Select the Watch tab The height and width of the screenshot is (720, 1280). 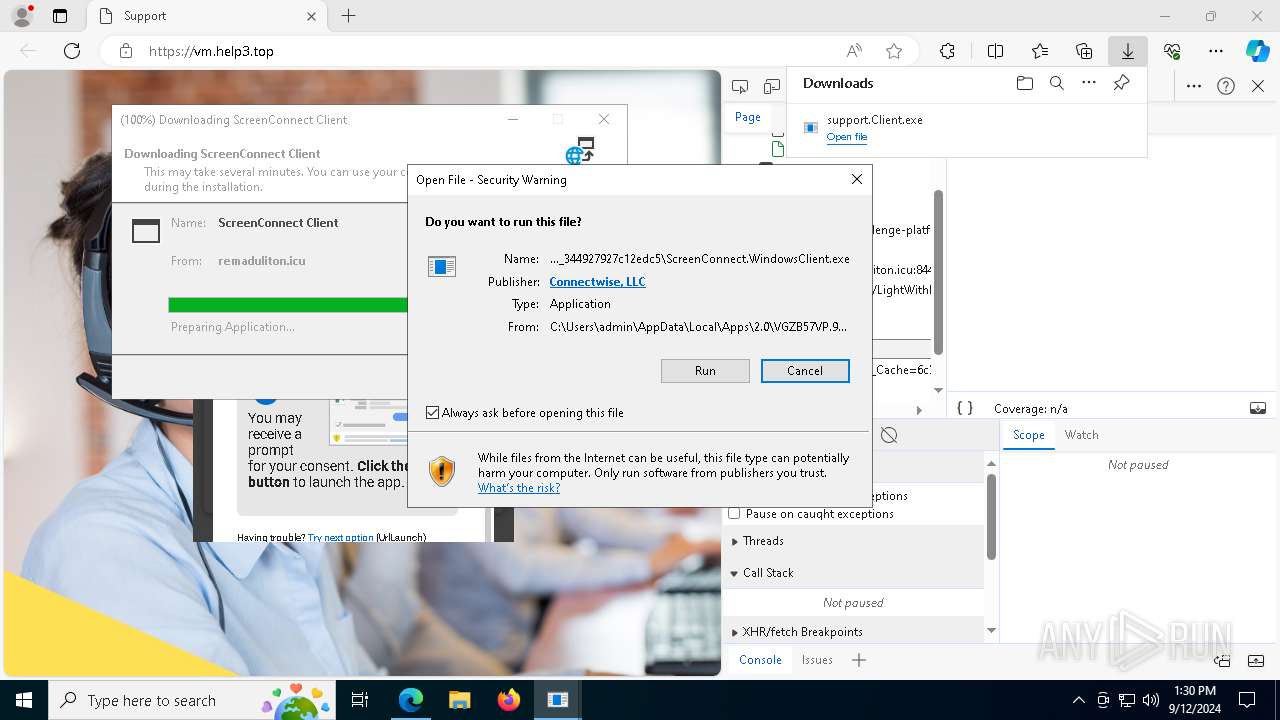pos(1081,435)
